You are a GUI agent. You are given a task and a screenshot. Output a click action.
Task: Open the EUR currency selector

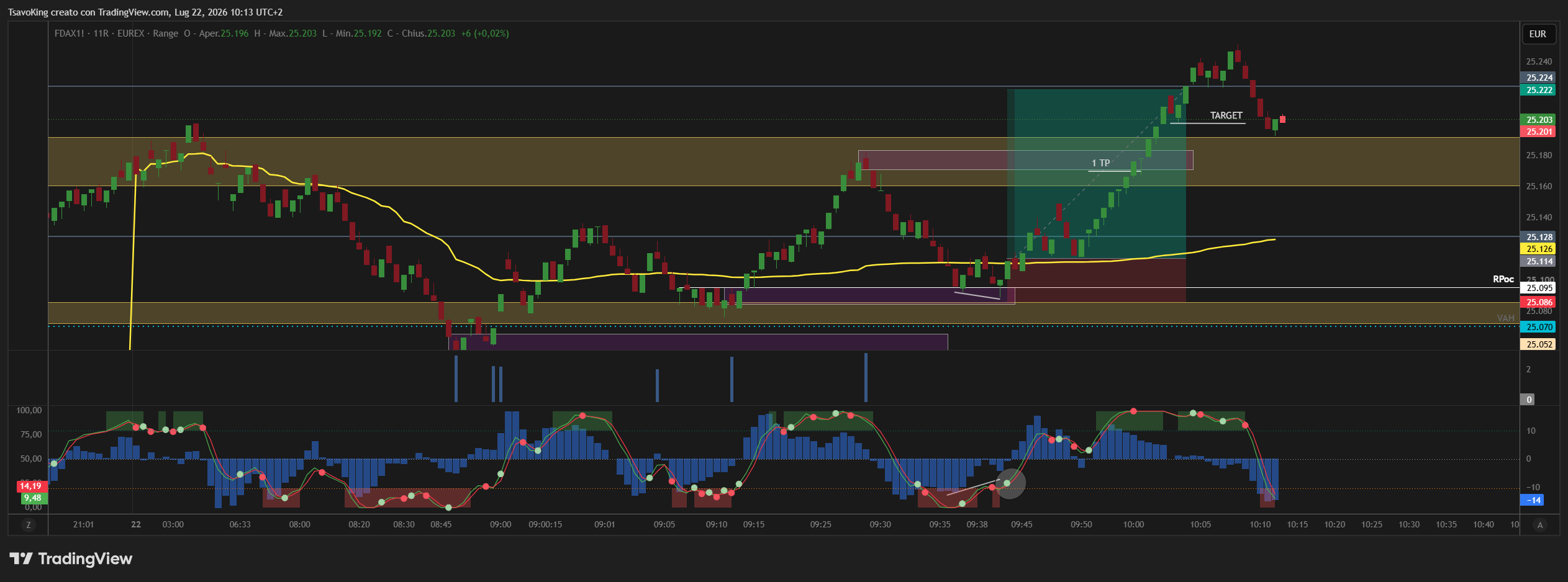1538,34
